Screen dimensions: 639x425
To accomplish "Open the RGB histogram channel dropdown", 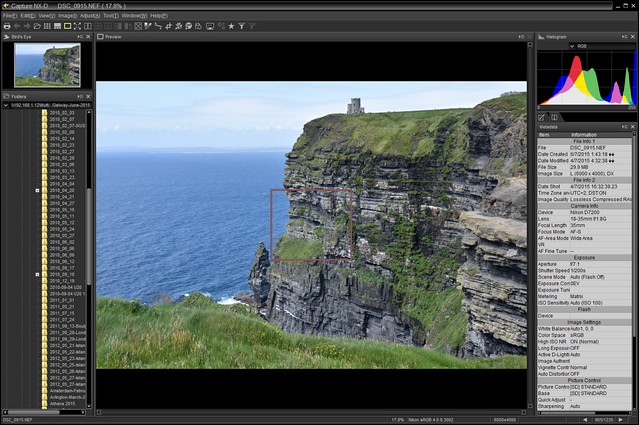I will (572, 46).
